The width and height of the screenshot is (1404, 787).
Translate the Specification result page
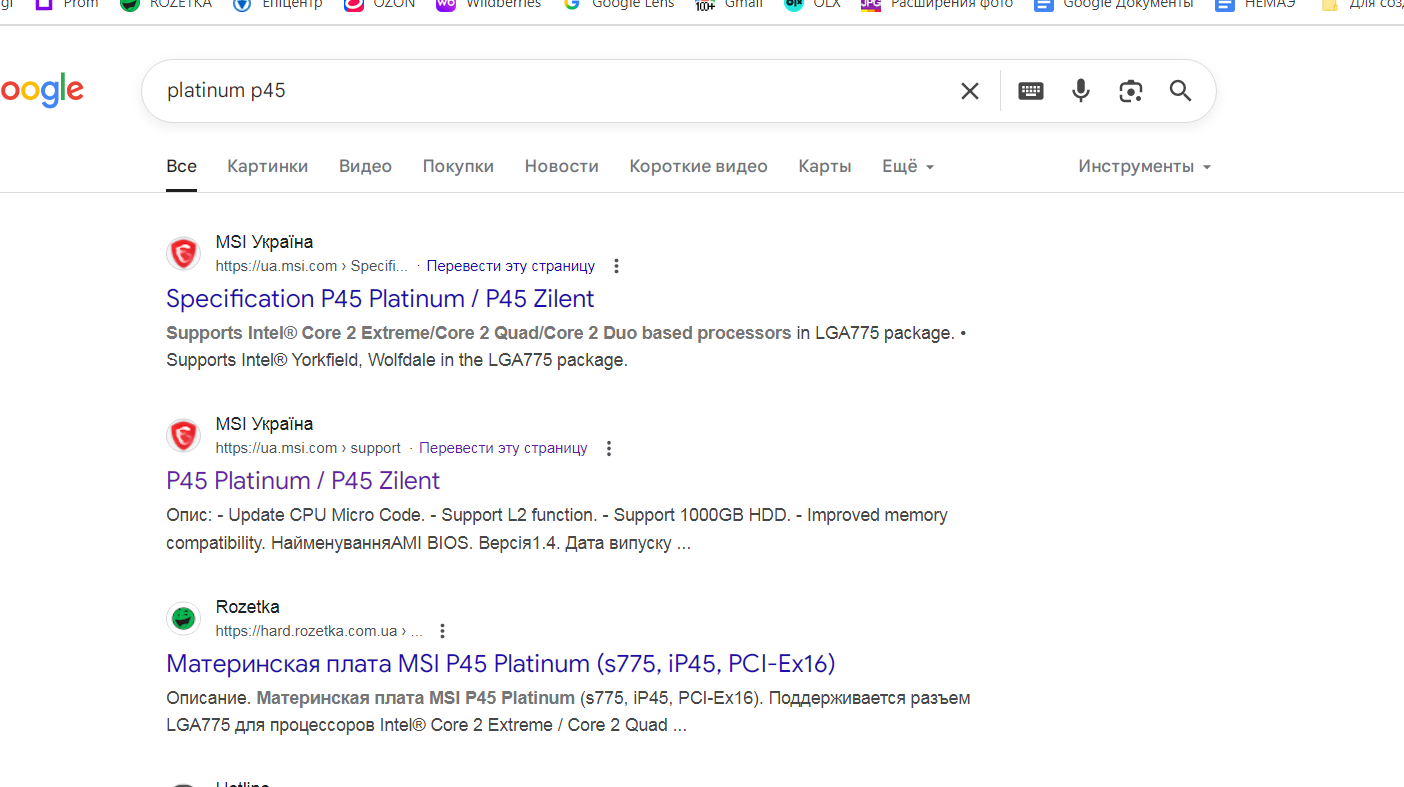coord(510,266)
